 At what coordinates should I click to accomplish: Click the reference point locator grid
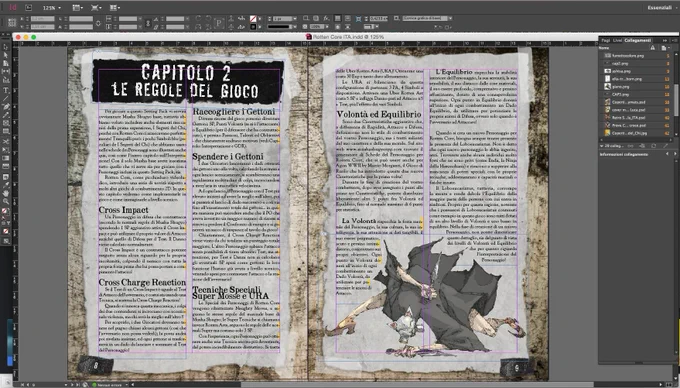click(12, 23)
